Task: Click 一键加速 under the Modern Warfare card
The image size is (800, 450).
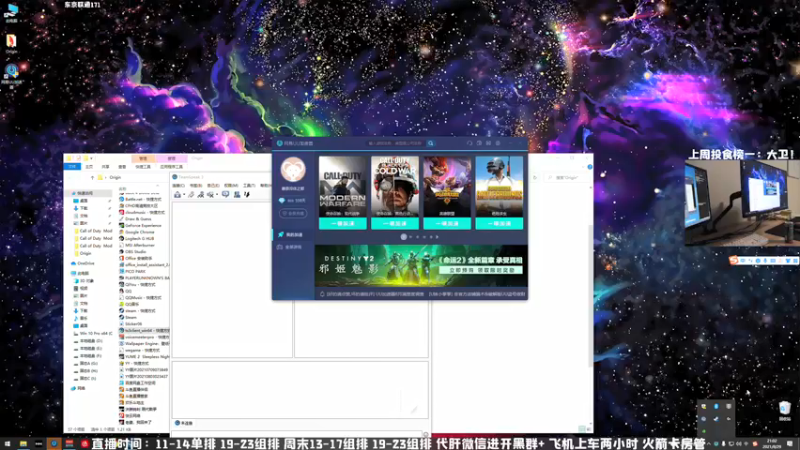Action: (343, 223)
